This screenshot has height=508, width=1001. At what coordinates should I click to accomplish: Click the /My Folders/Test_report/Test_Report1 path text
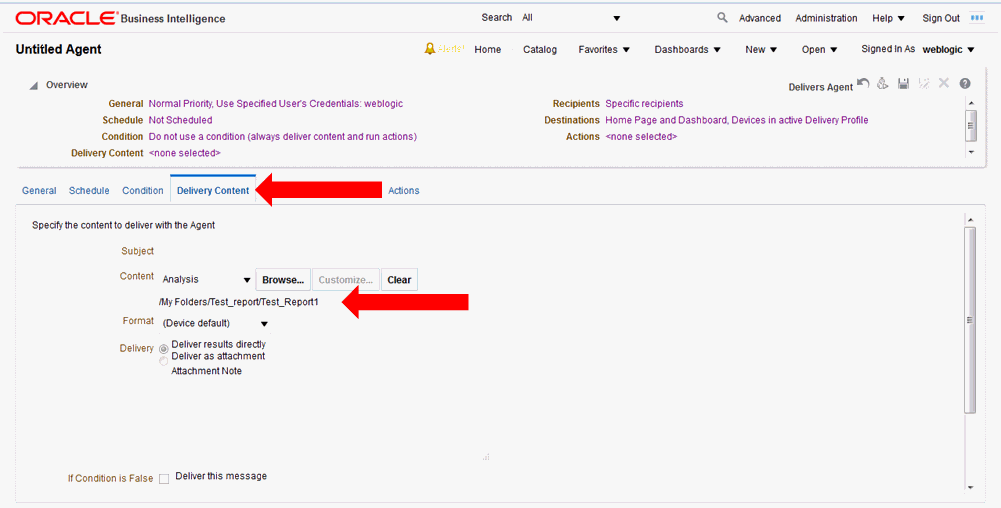pyautogui.click(x=238, y=302)
